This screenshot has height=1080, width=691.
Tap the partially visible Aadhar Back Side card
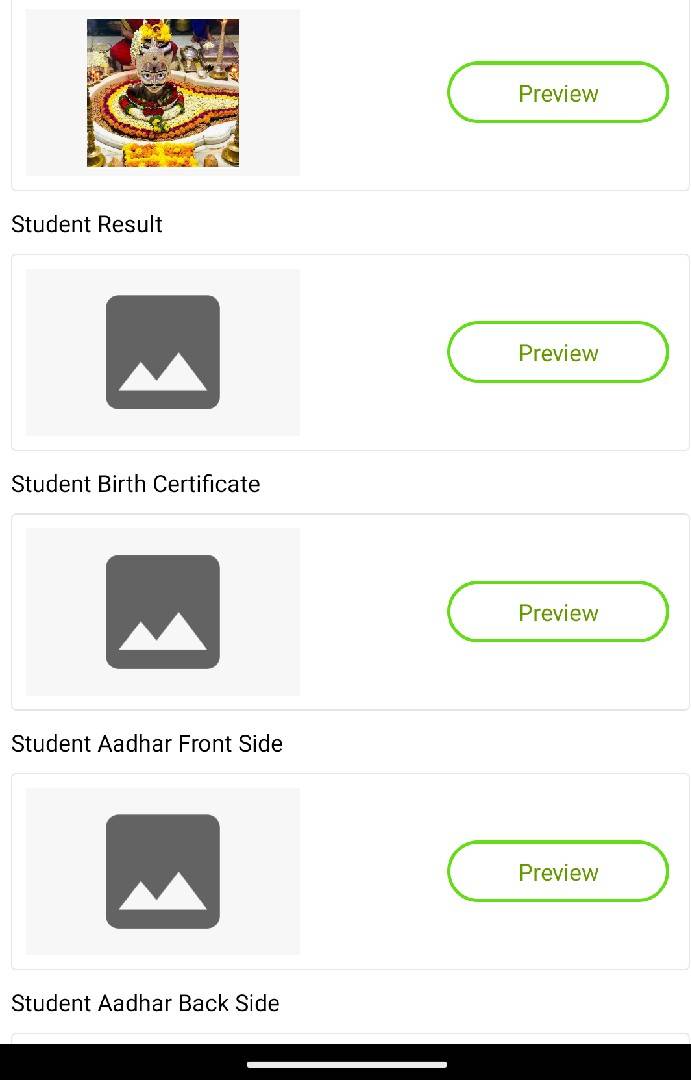[x=350, y=1038]
